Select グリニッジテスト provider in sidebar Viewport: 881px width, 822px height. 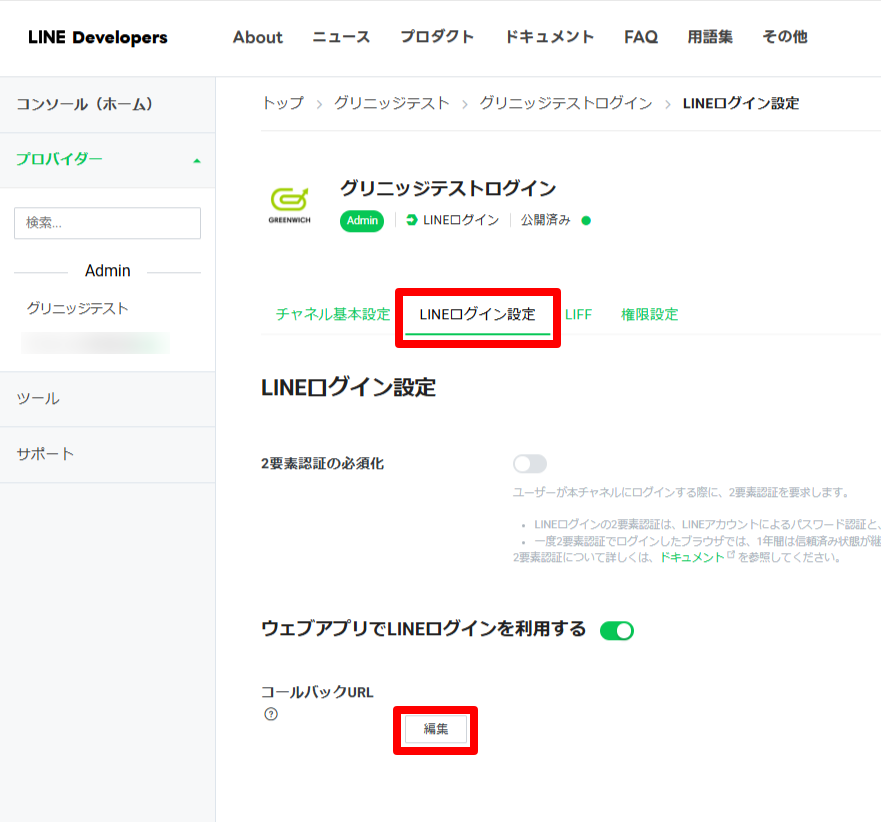(x=78, y=308)
